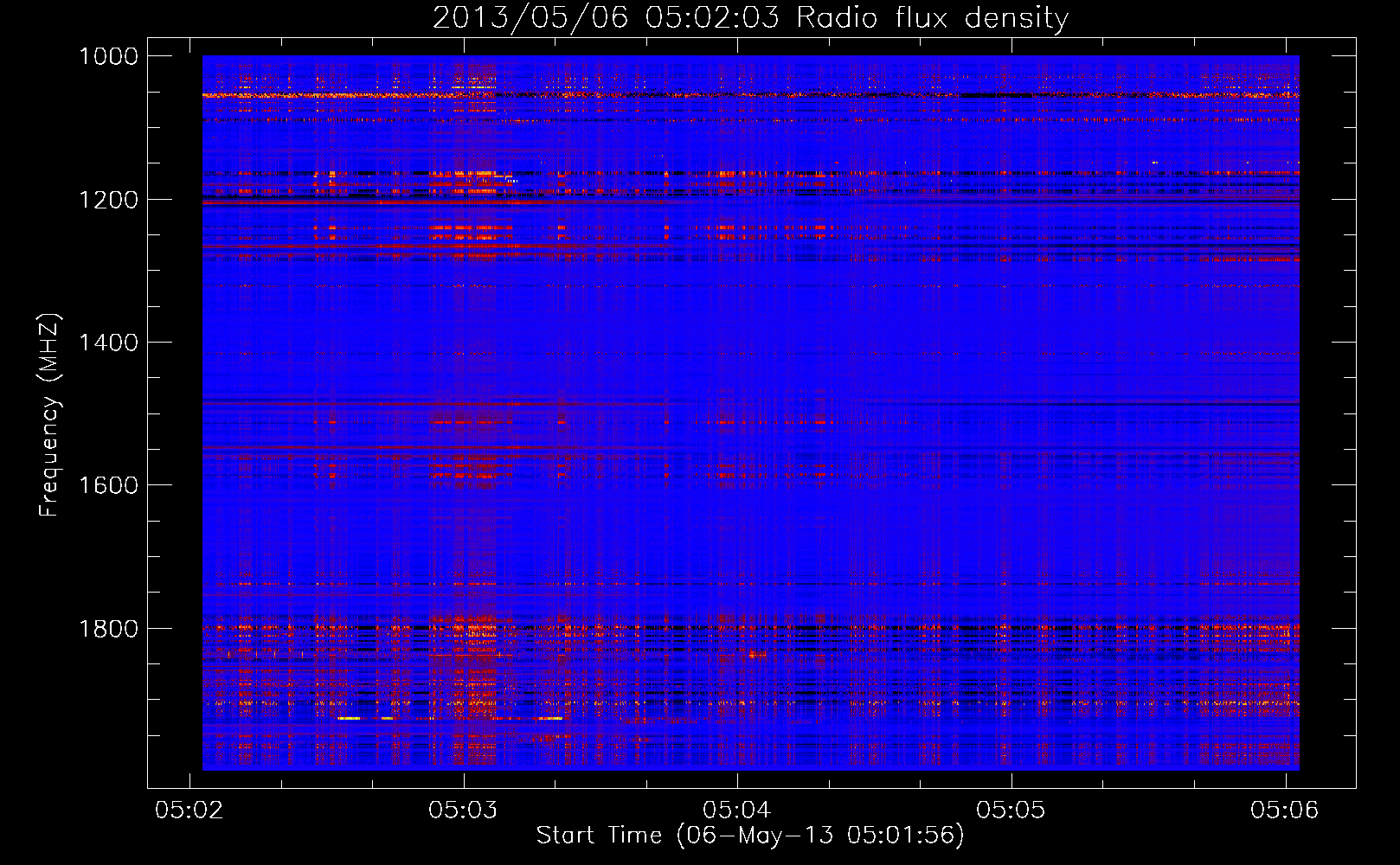
Task: Click the 1400 frequency tick label
Action: 109,343
